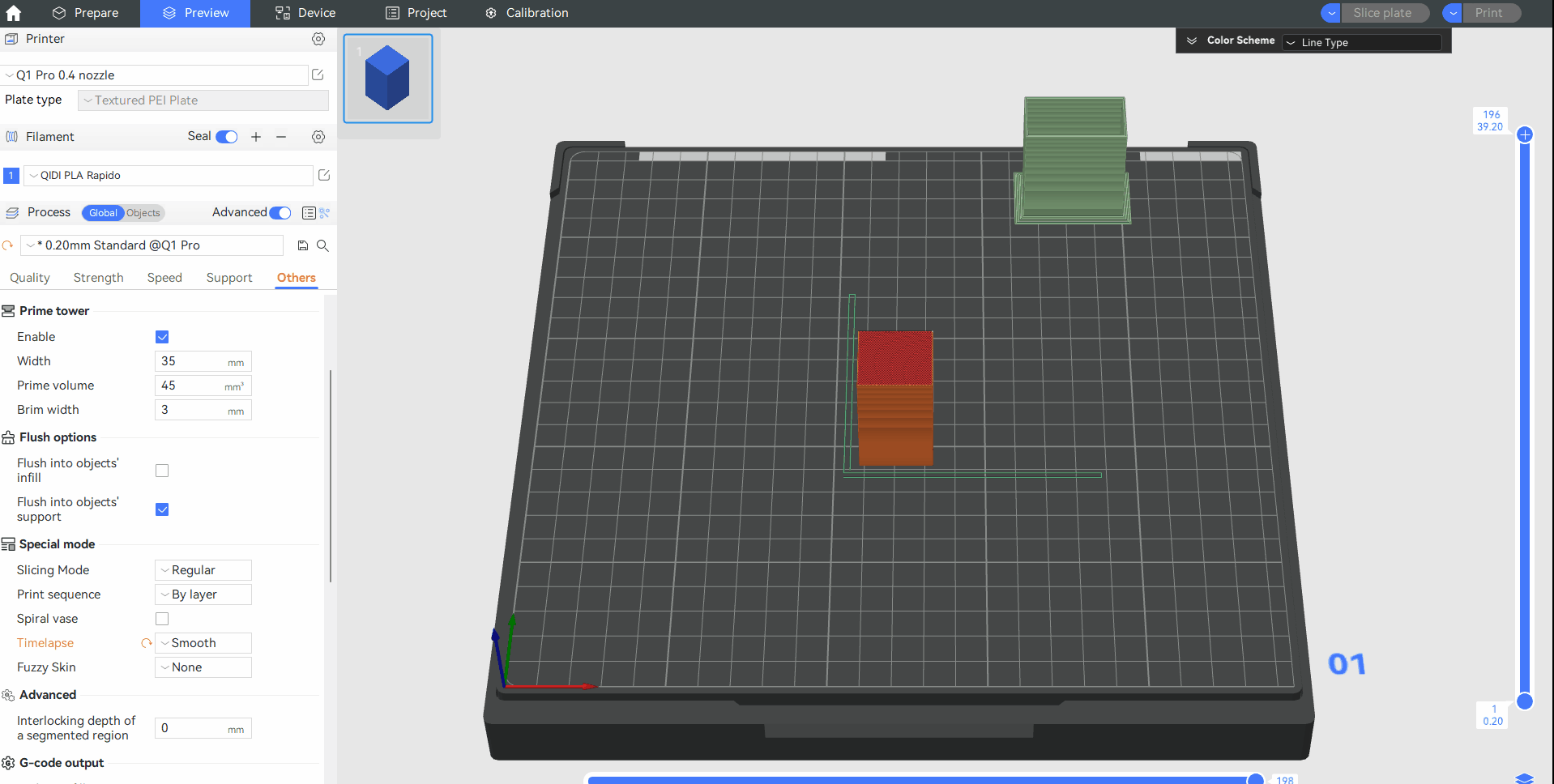Remove a filament with minus icon
1554x784 pixels.
pyautogui.click(x=281, y=137)
